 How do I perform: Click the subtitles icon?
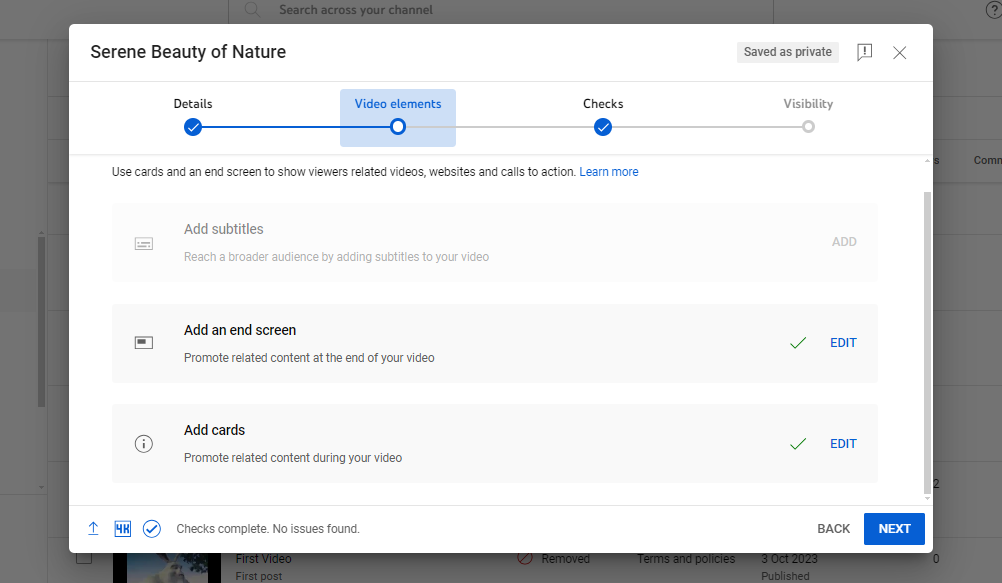pyautogui.click(x=144, y=244)
